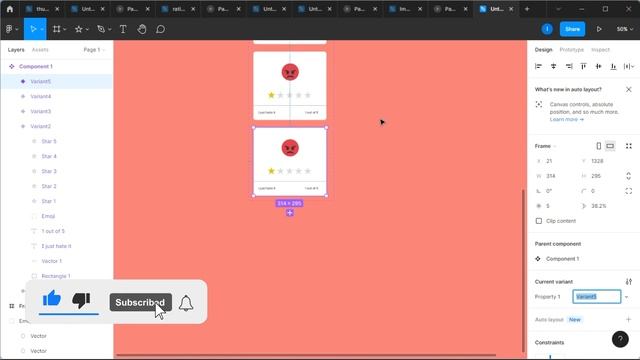The height and width of the screenshot is (360, 640).
Task: Set frame to portrait orientation
Action: (x=598, y=146)
